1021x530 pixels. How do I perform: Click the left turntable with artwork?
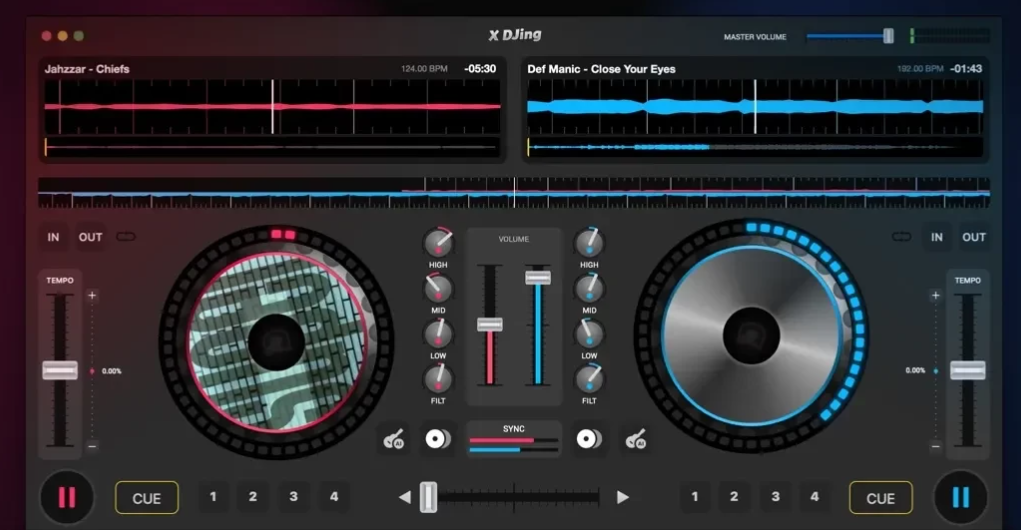pyautogui.click(x=277, y=341)
